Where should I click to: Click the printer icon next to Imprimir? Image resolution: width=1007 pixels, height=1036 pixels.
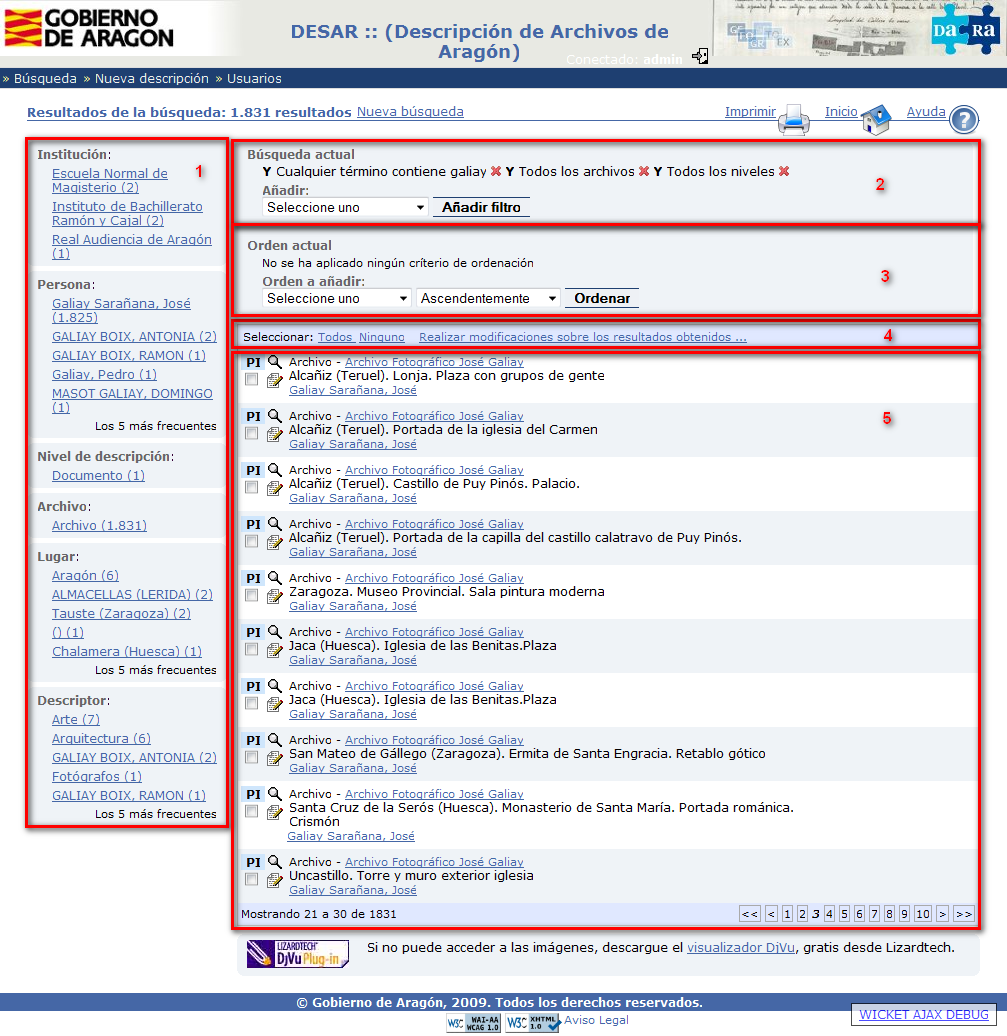point(794,120)
